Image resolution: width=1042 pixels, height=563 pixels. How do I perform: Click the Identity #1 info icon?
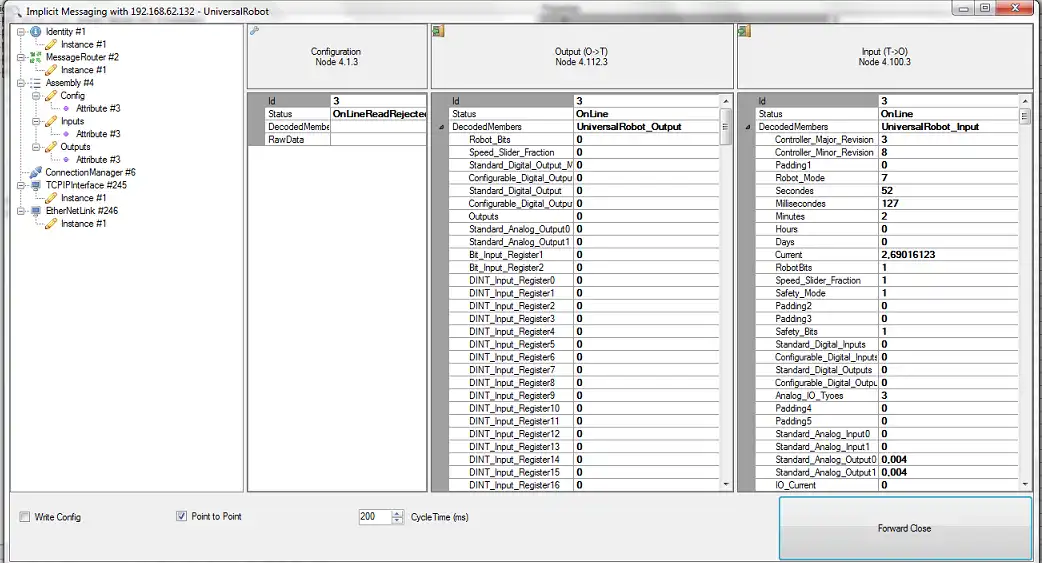coord(36,31)
